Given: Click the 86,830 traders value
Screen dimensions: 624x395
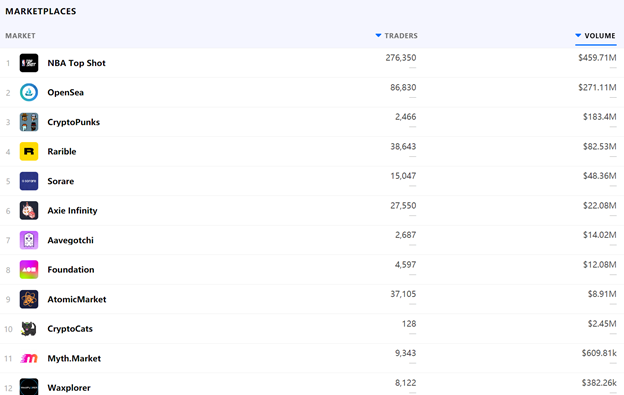Looking at the screenshot, I should [403, 87].
